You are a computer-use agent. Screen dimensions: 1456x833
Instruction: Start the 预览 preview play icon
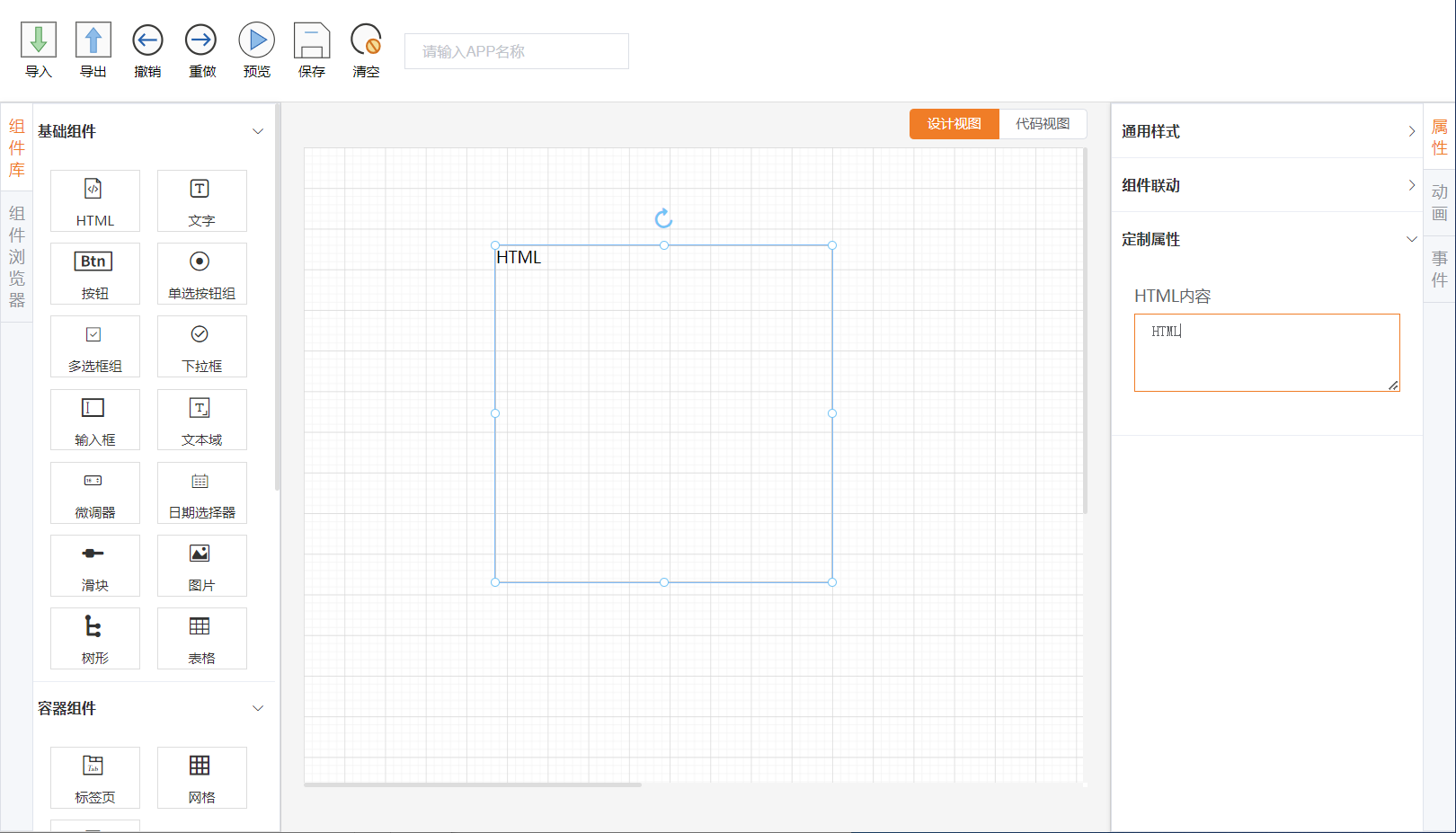click(257, 40)
